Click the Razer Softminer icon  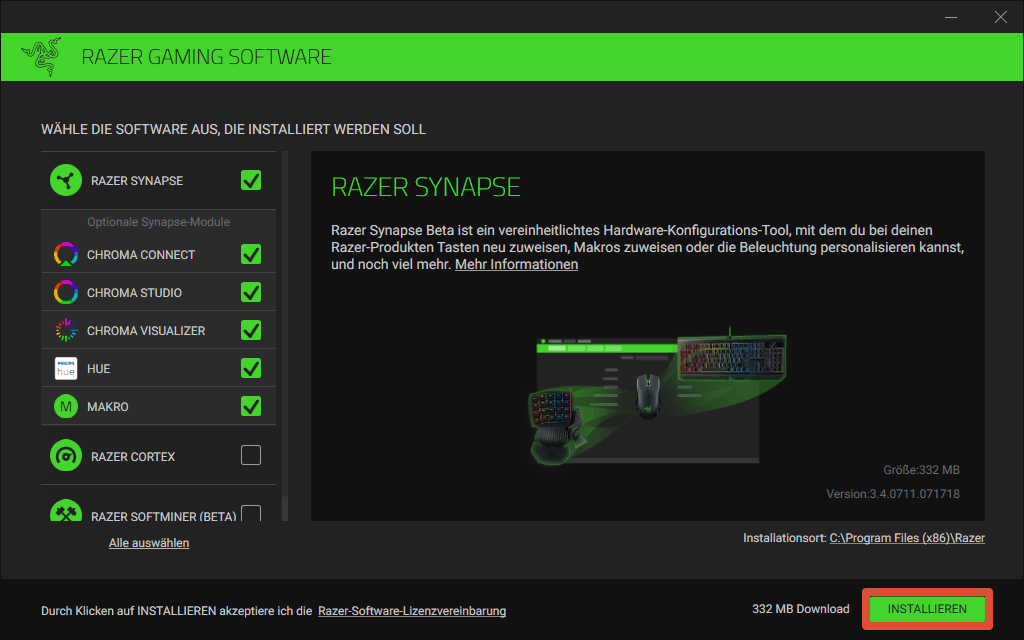pos(66,511)
